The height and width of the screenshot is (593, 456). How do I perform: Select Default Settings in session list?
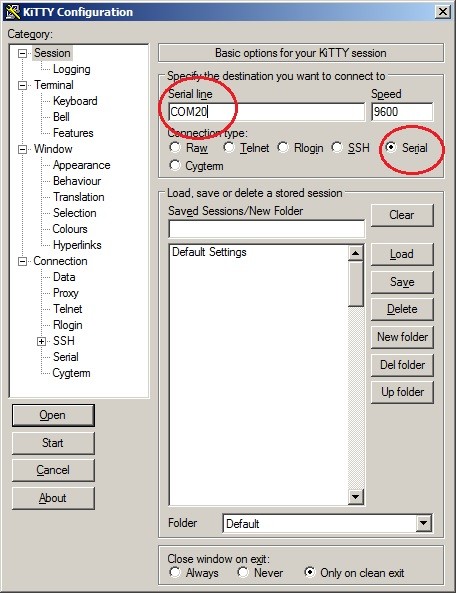pyautogui.click(x=209, y=252)
